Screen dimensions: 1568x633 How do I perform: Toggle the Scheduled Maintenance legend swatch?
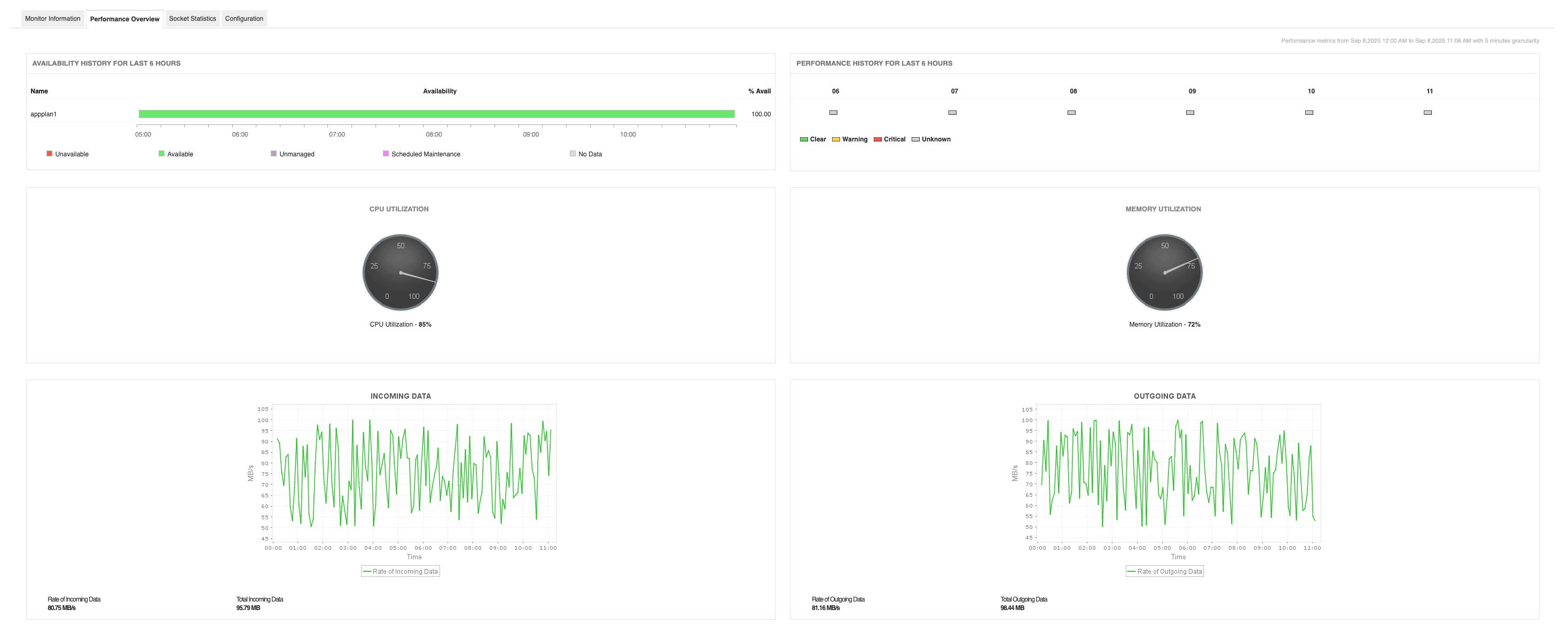point(385,154)
